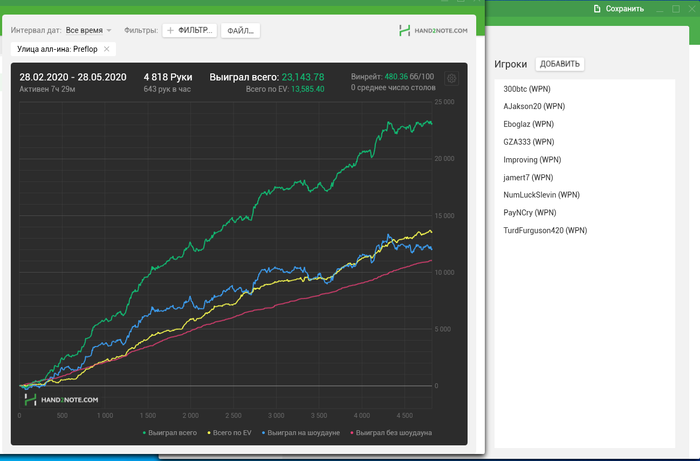Toggle the 'Выиграл без шоудауна' legend series
This screenshot has width=700, height=461.
[391, 432]
